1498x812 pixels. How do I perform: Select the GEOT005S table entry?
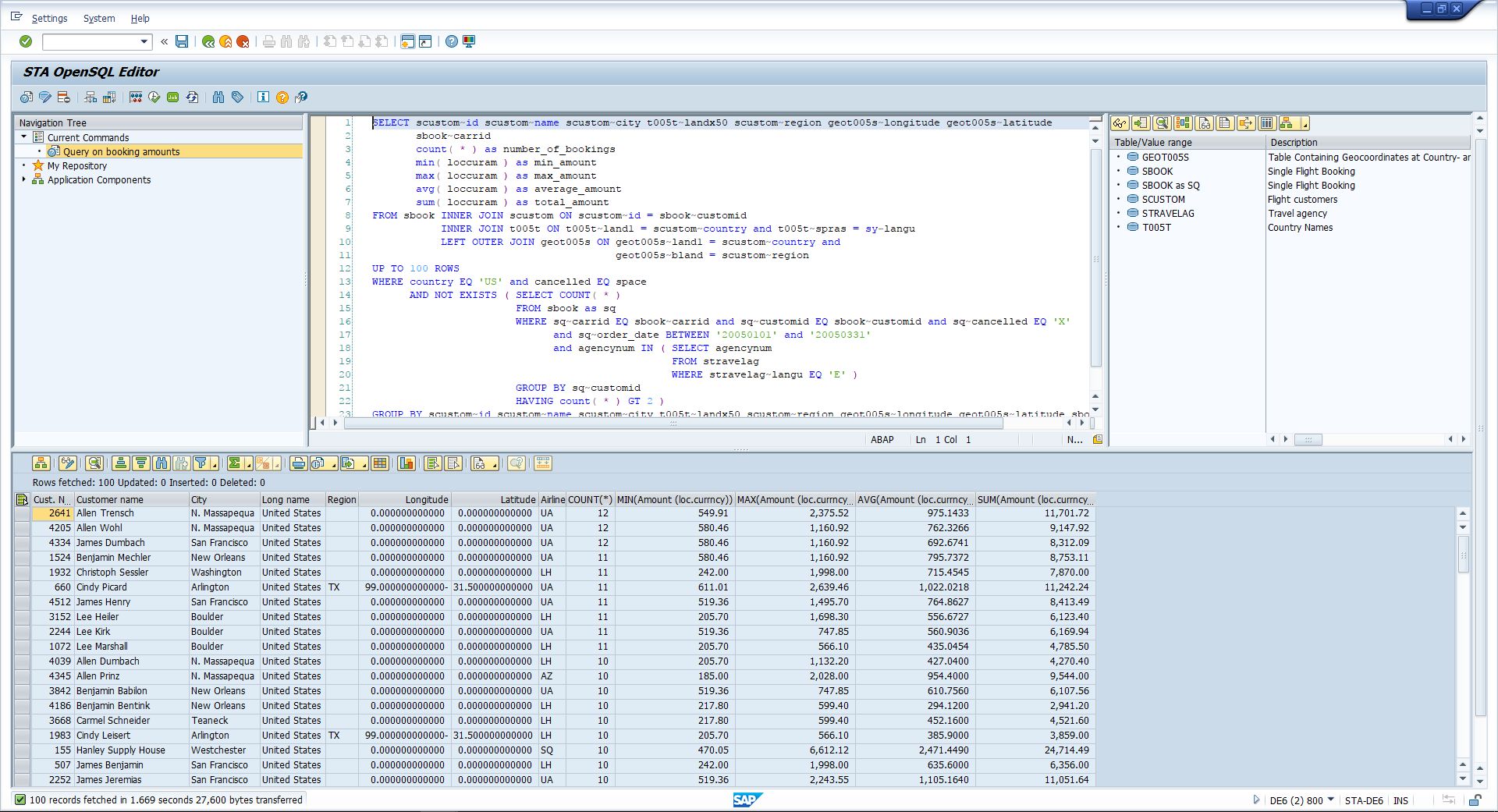click(x=1165, y=157)
